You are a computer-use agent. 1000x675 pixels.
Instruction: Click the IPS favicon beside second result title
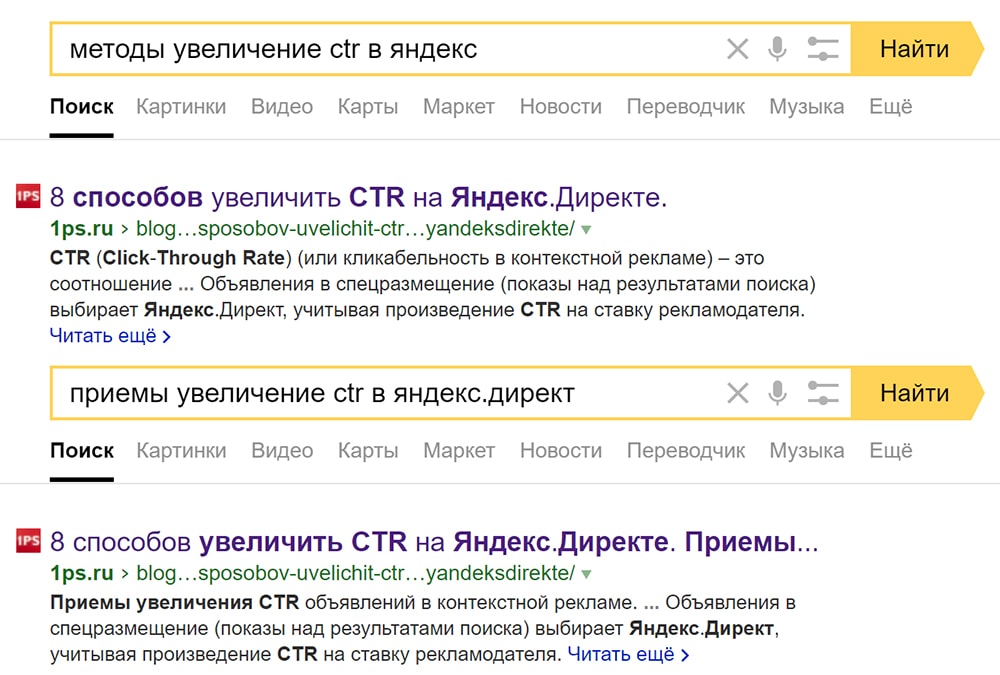click(x=26, y=539)
